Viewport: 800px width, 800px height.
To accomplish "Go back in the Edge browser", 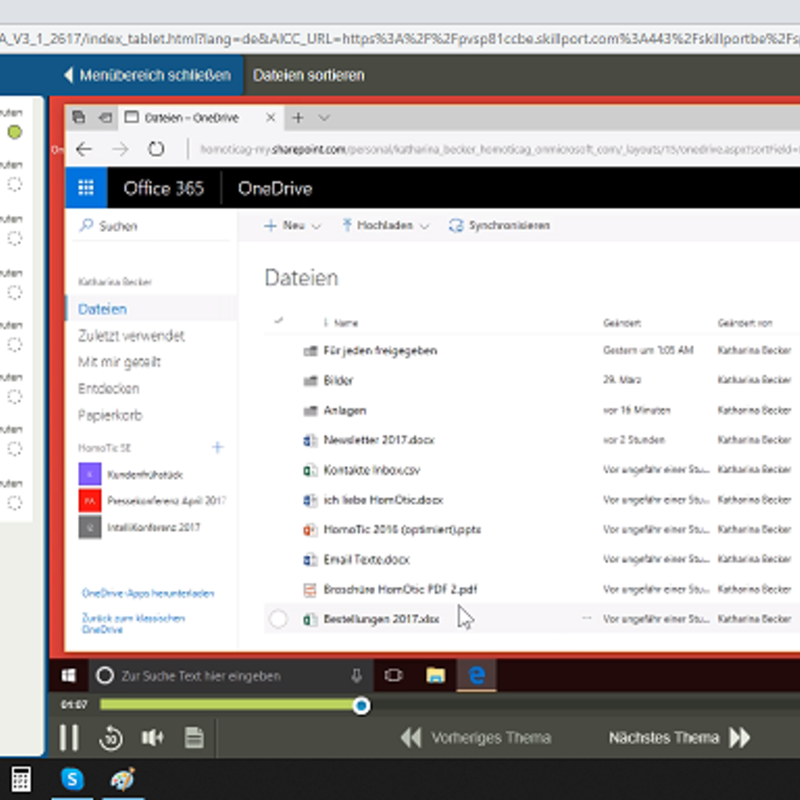I will point(84,149).
